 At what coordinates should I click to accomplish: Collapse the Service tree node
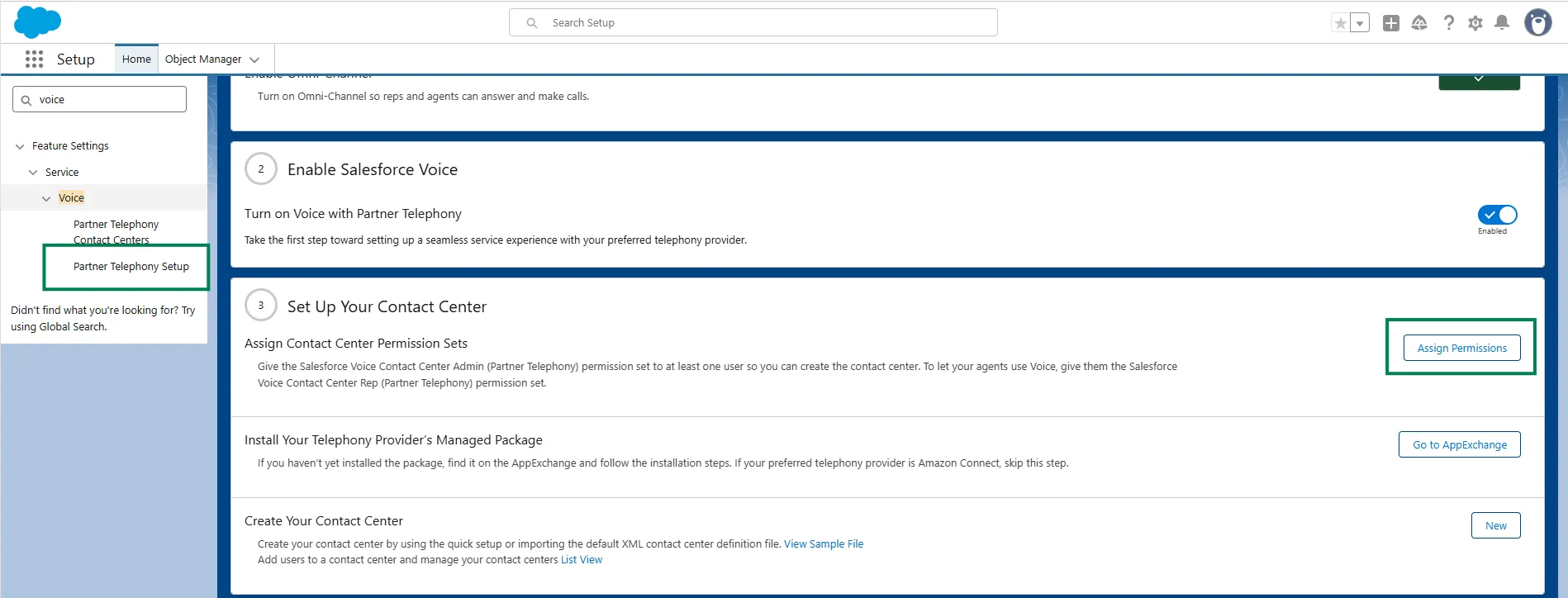[x=33, y=173]
